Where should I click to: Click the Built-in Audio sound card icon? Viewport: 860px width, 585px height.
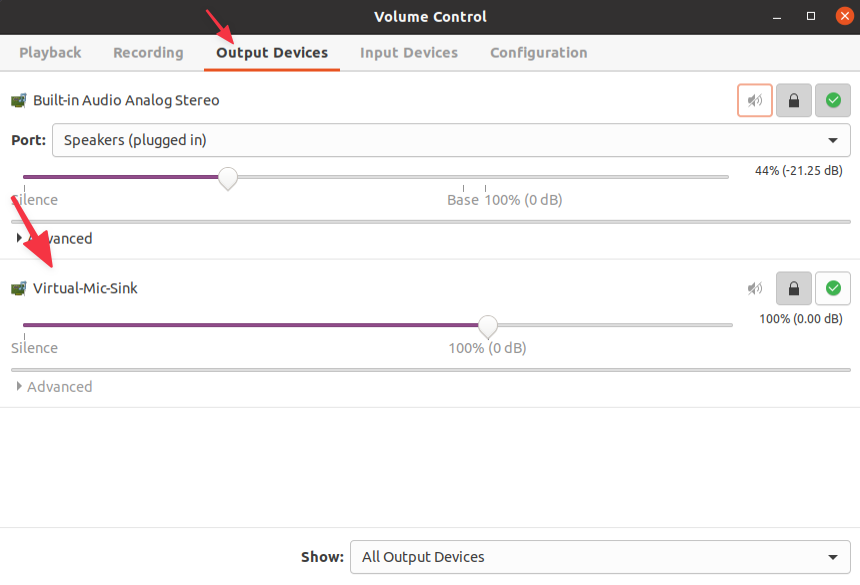(19, 101)
